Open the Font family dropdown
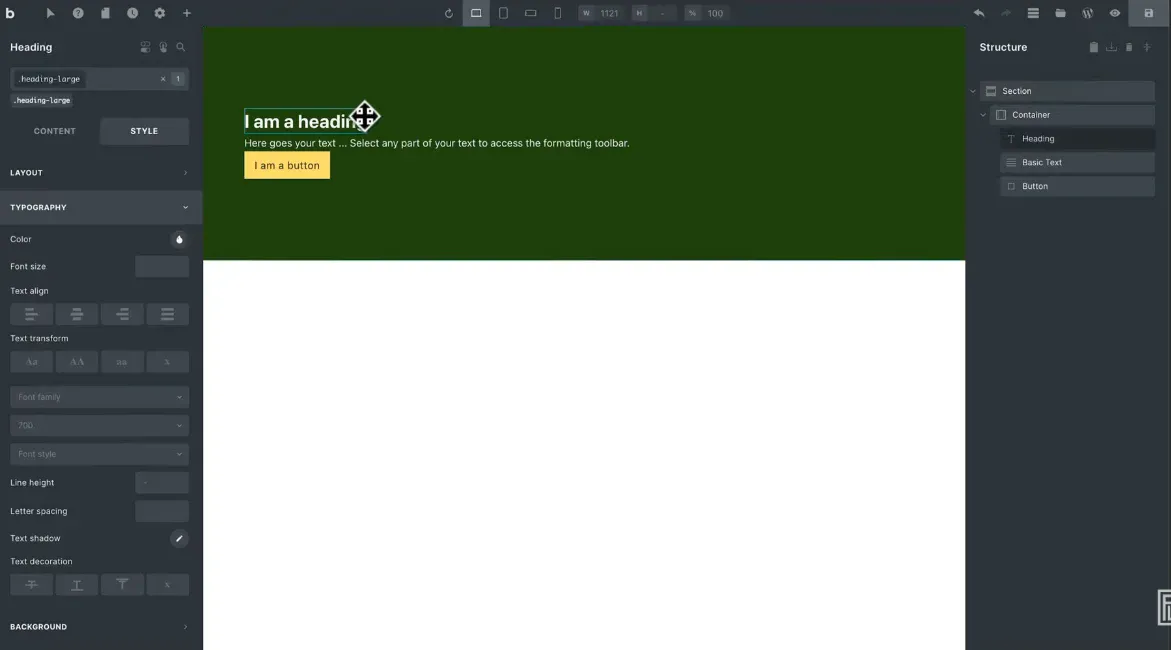Viewport: 1171px width, 650px height. [x=99, y=397]
